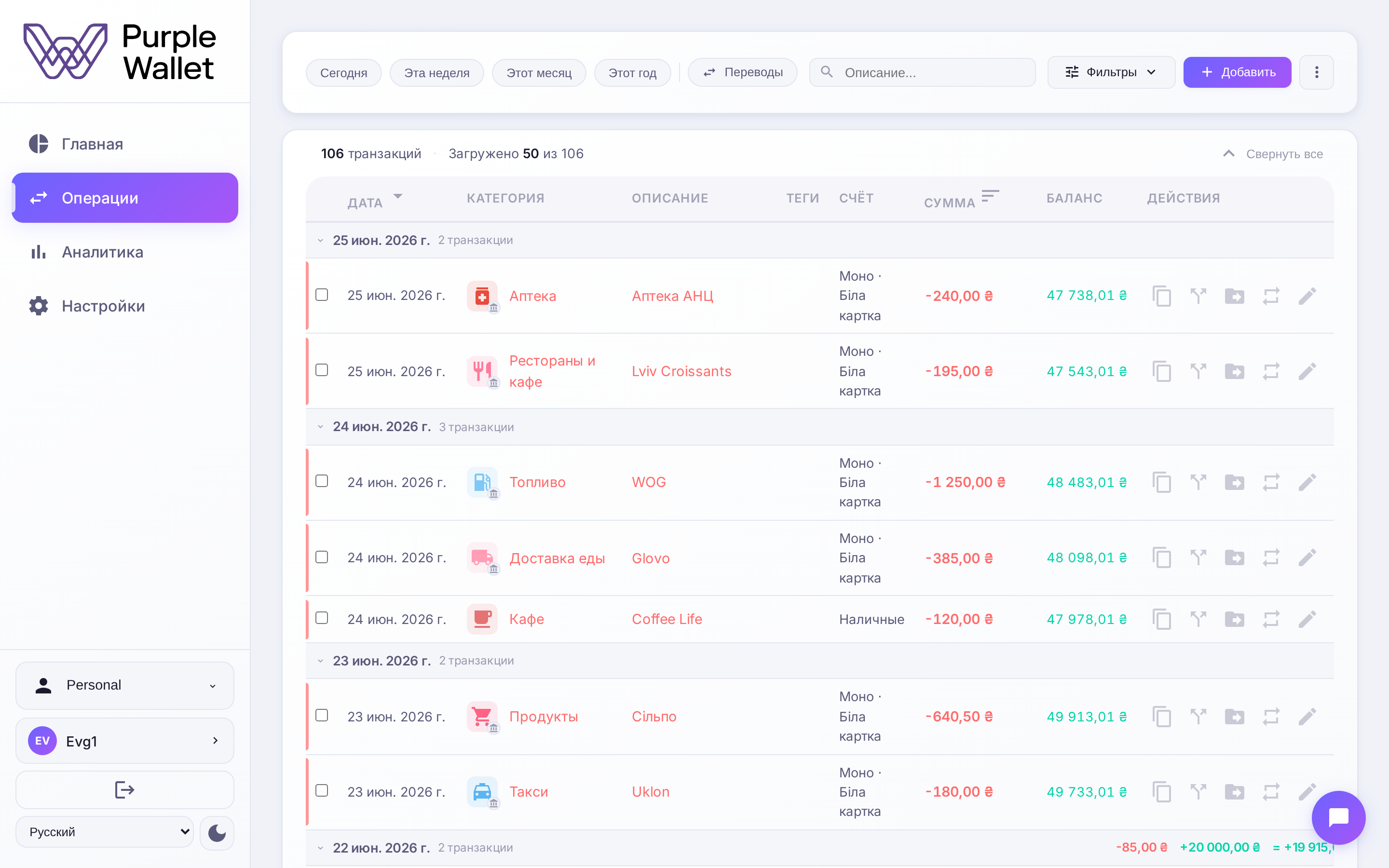
Task: Select the Lviv Croissants transaction checkbox
Action: pos(322,370)
